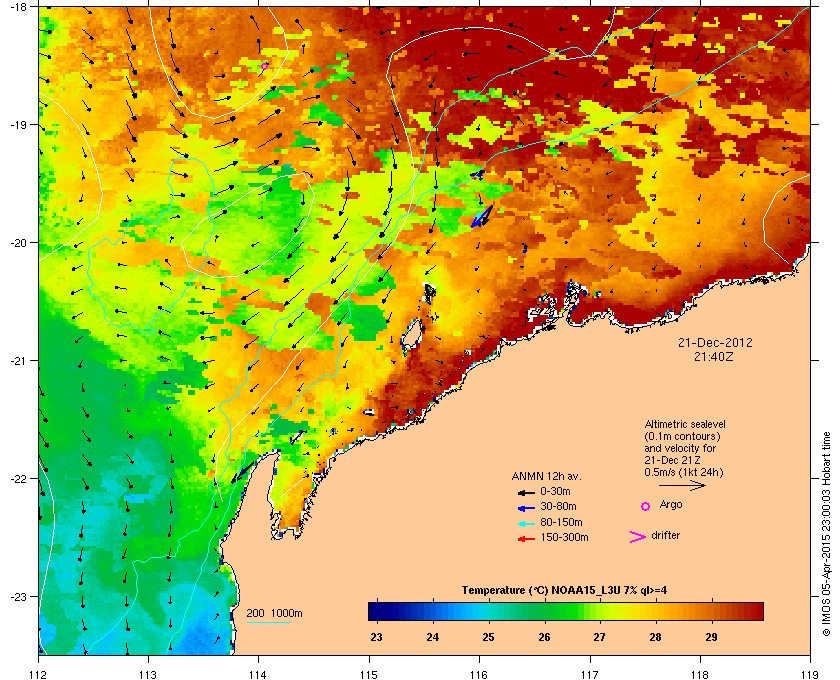This screenshot has width=840, height=680.
Task: Click the magenta Argo circle in the legend
Action: click(646, 506)
